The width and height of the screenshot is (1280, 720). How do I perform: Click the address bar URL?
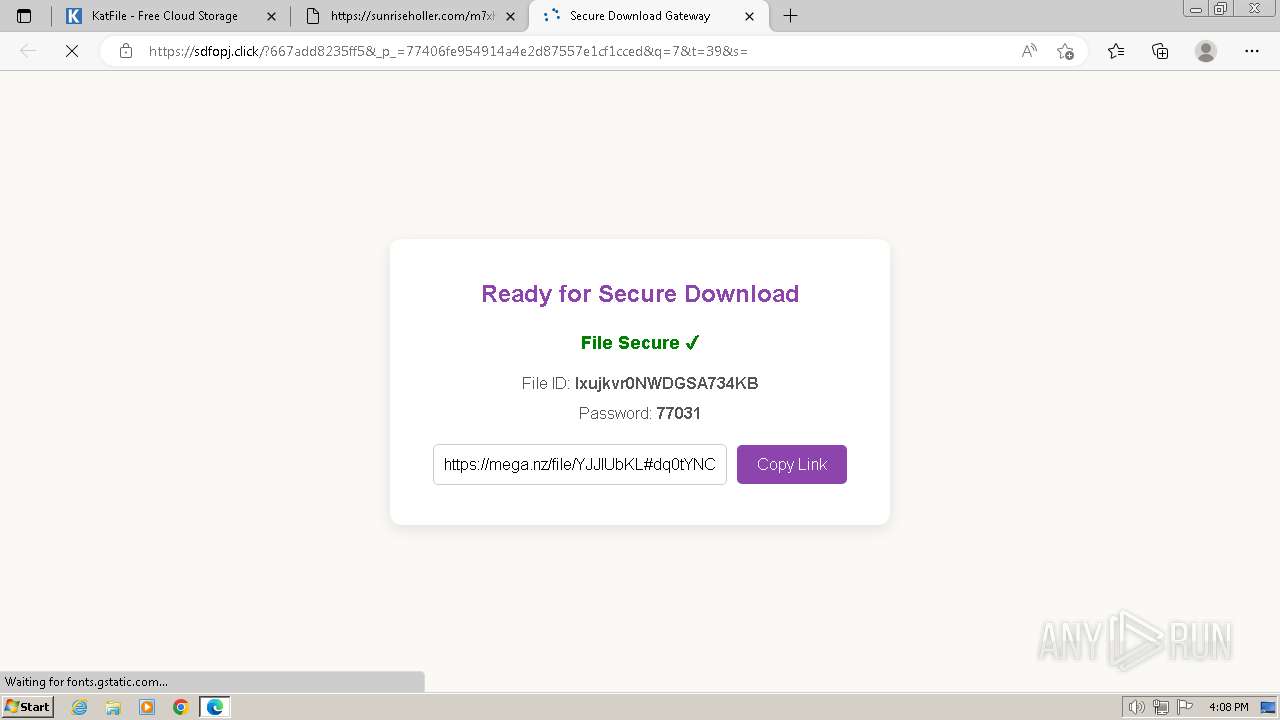click(x=448, y=51)
